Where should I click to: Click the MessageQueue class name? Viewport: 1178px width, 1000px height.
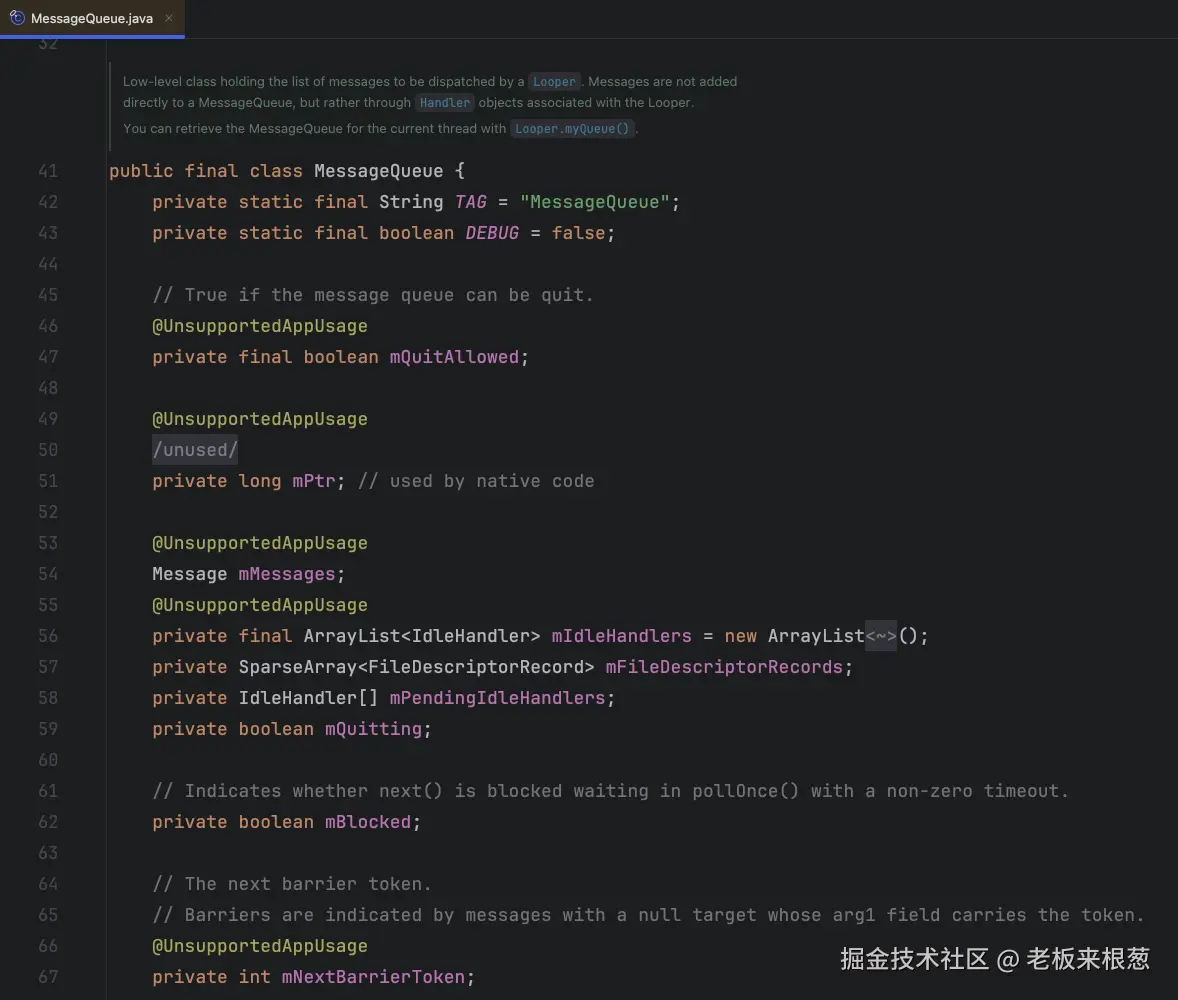pyautogui.click(x=379, y=171)
